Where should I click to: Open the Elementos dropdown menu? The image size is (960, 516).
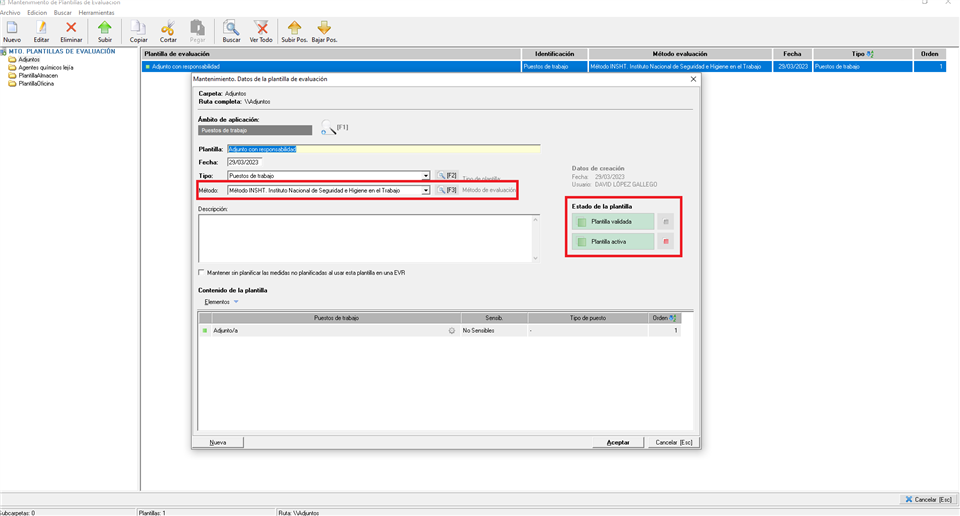click(x=221, y=301)
